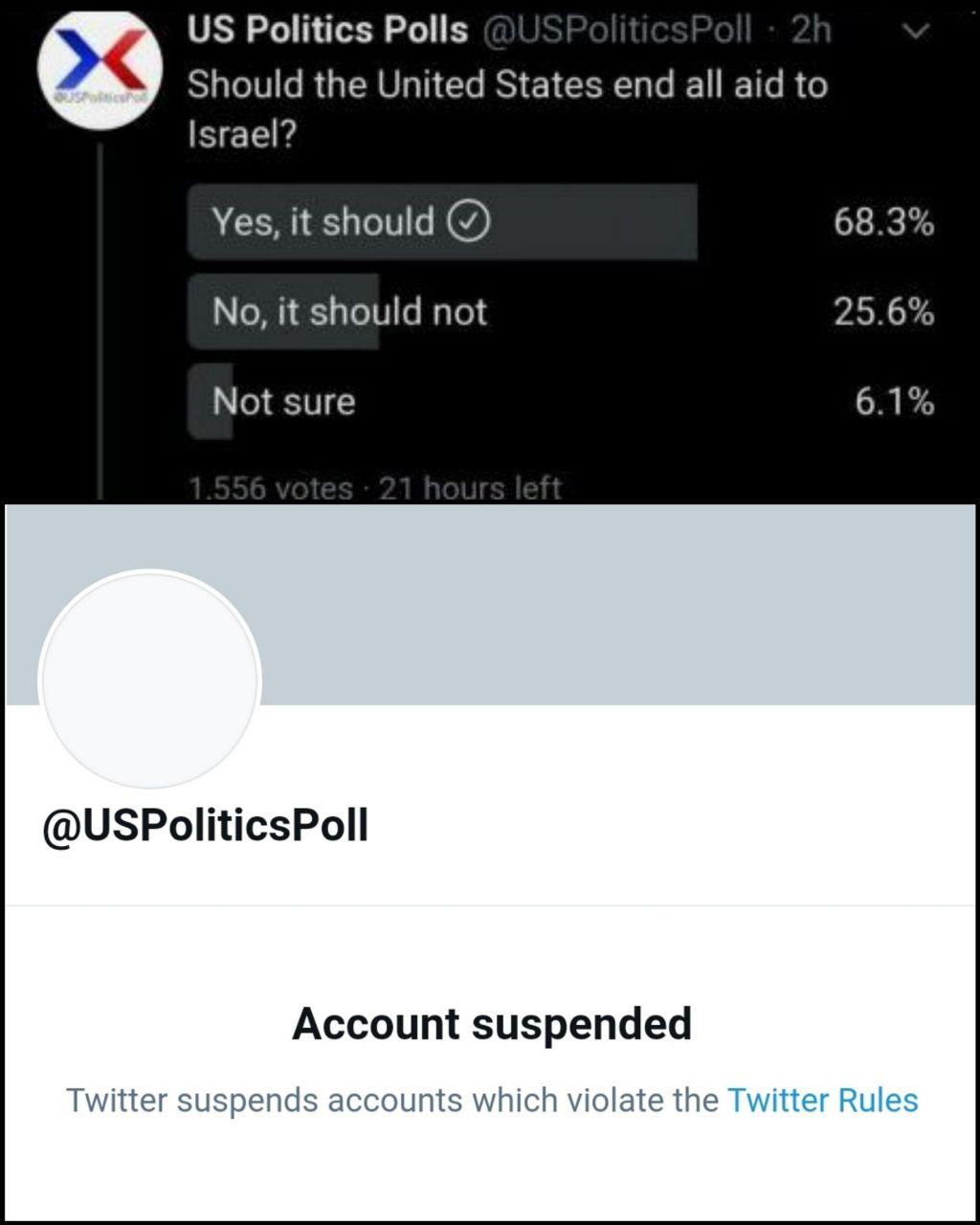The height and width of the screenshot is (1225, 980).
Task: Click the 6.1% poll result
Action: [x=894, y=402]
